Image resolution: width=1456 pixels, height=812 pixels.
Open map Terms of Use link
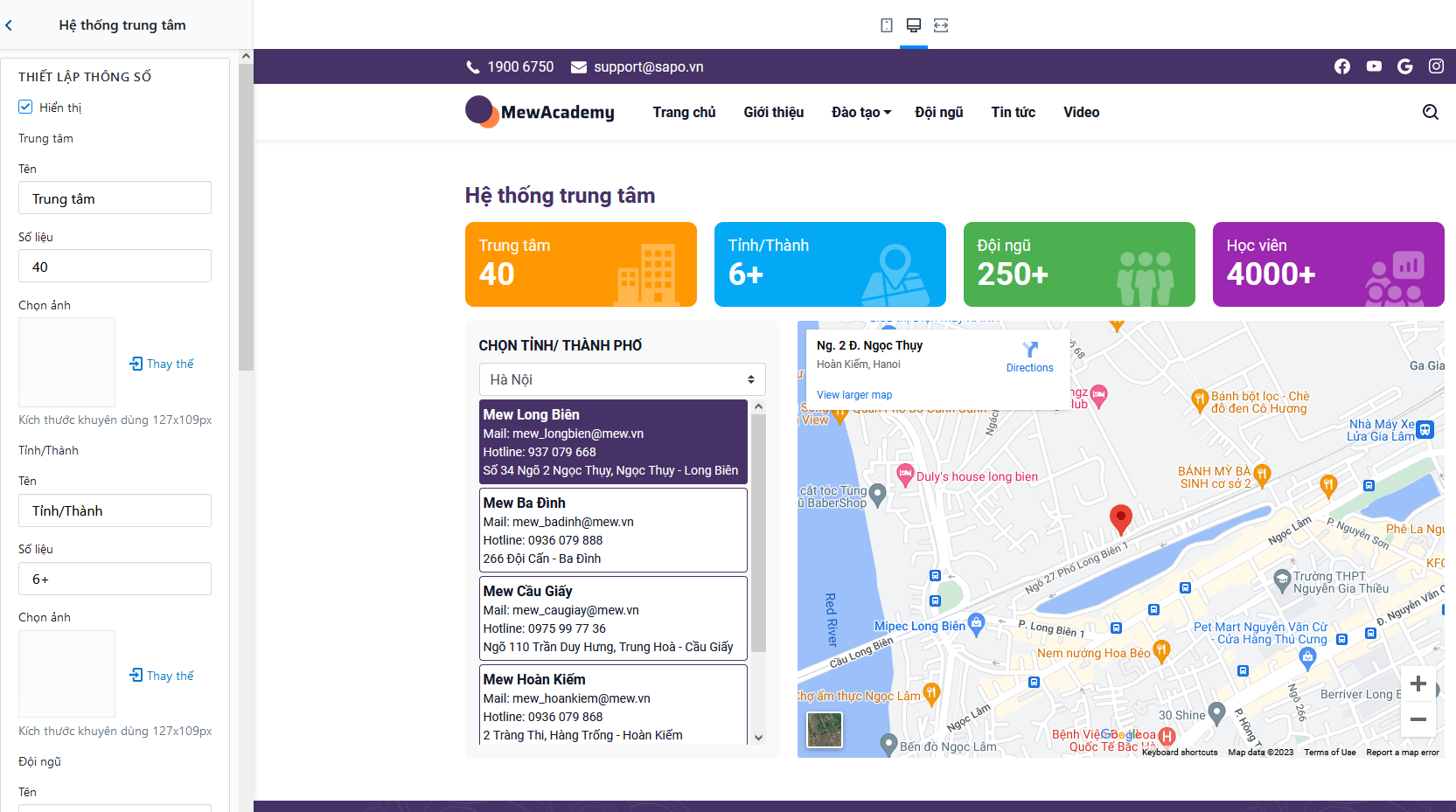click(1330, 753)
